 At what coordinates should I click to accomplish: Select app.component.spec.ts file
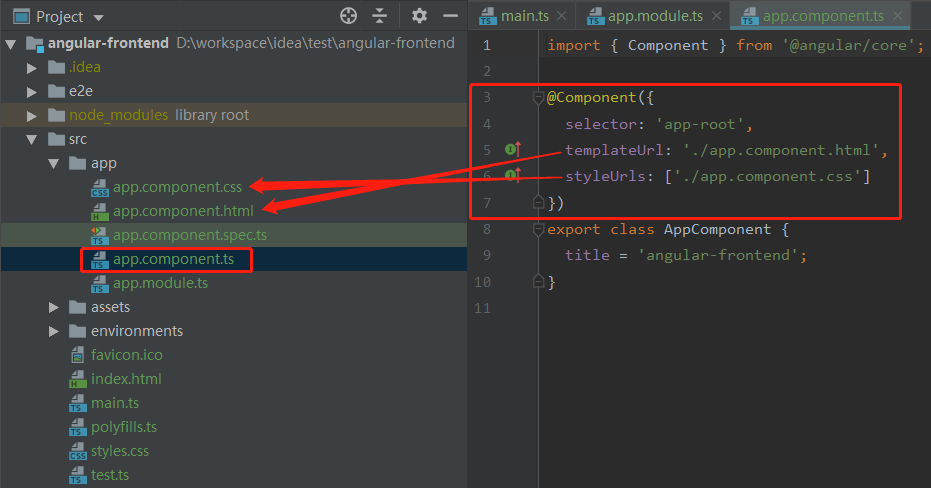pos(189,235)
